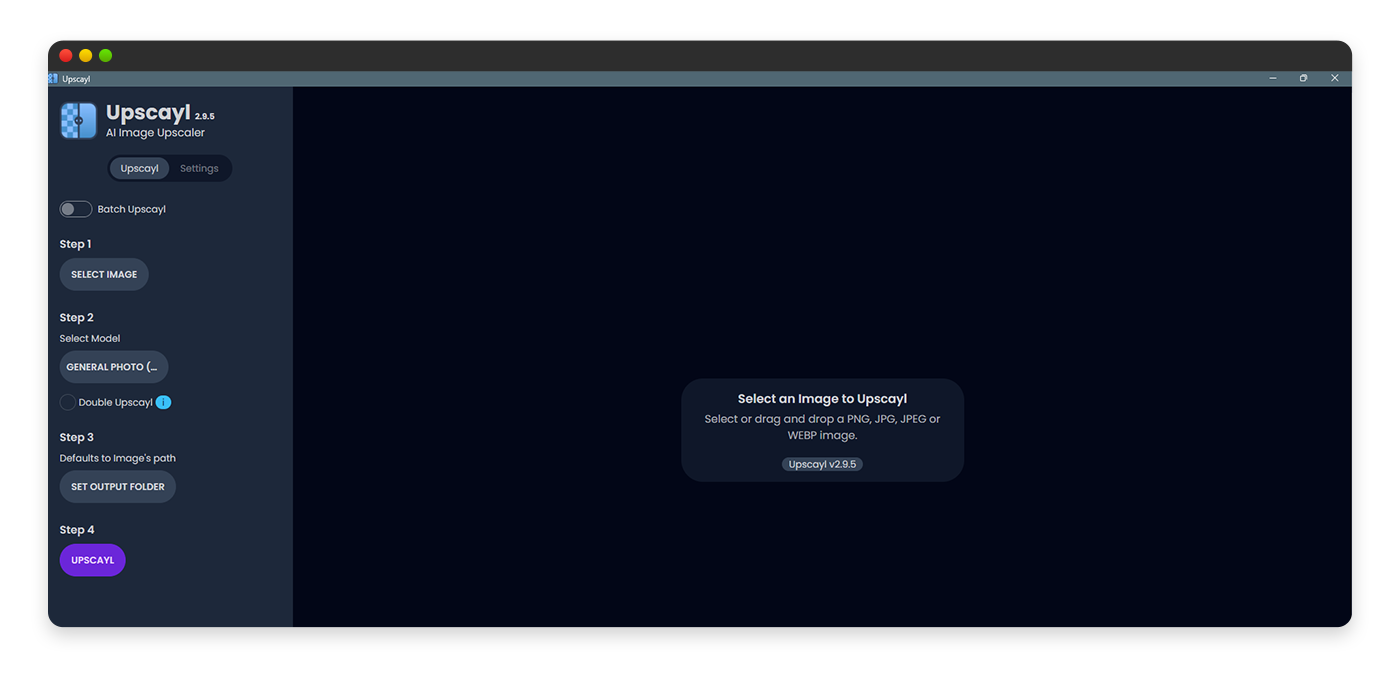1400x700 pixels.
Task: Click the yellow macOS minimize dot
Action: tap(86, 56)
